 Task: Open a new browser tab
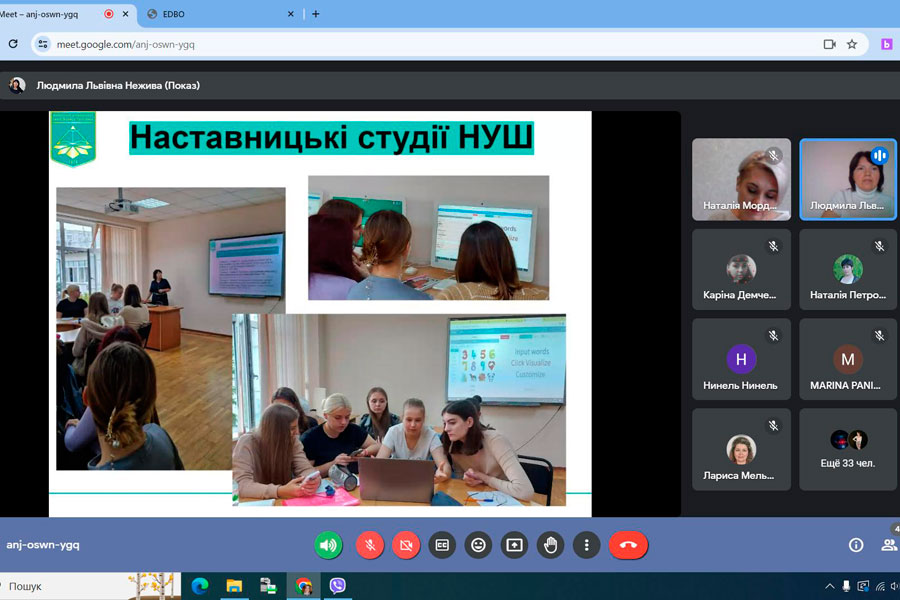coord(316,14)
